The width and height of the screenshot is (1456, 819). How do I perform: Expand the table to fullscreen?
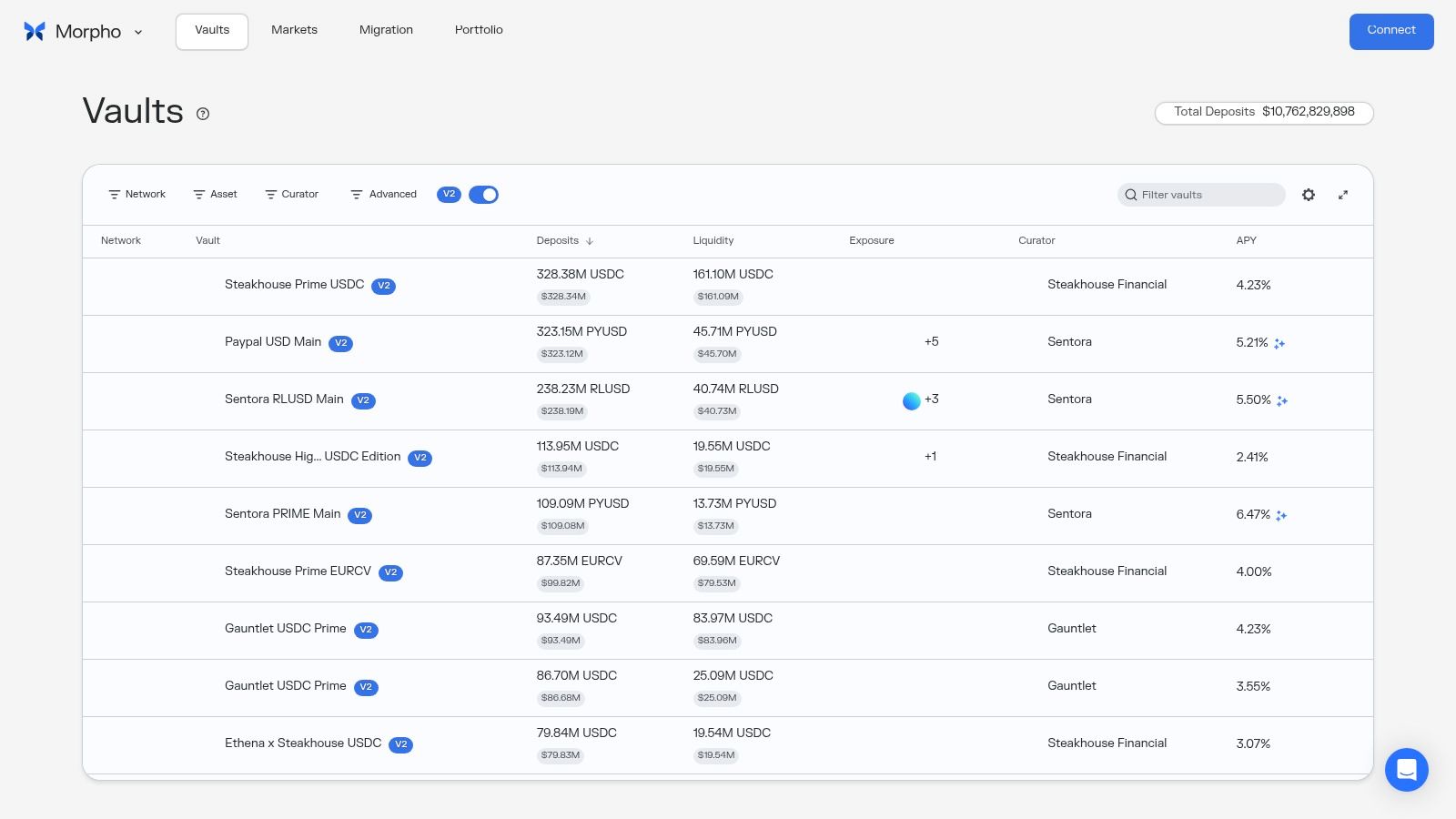[x=1343, y=195]
